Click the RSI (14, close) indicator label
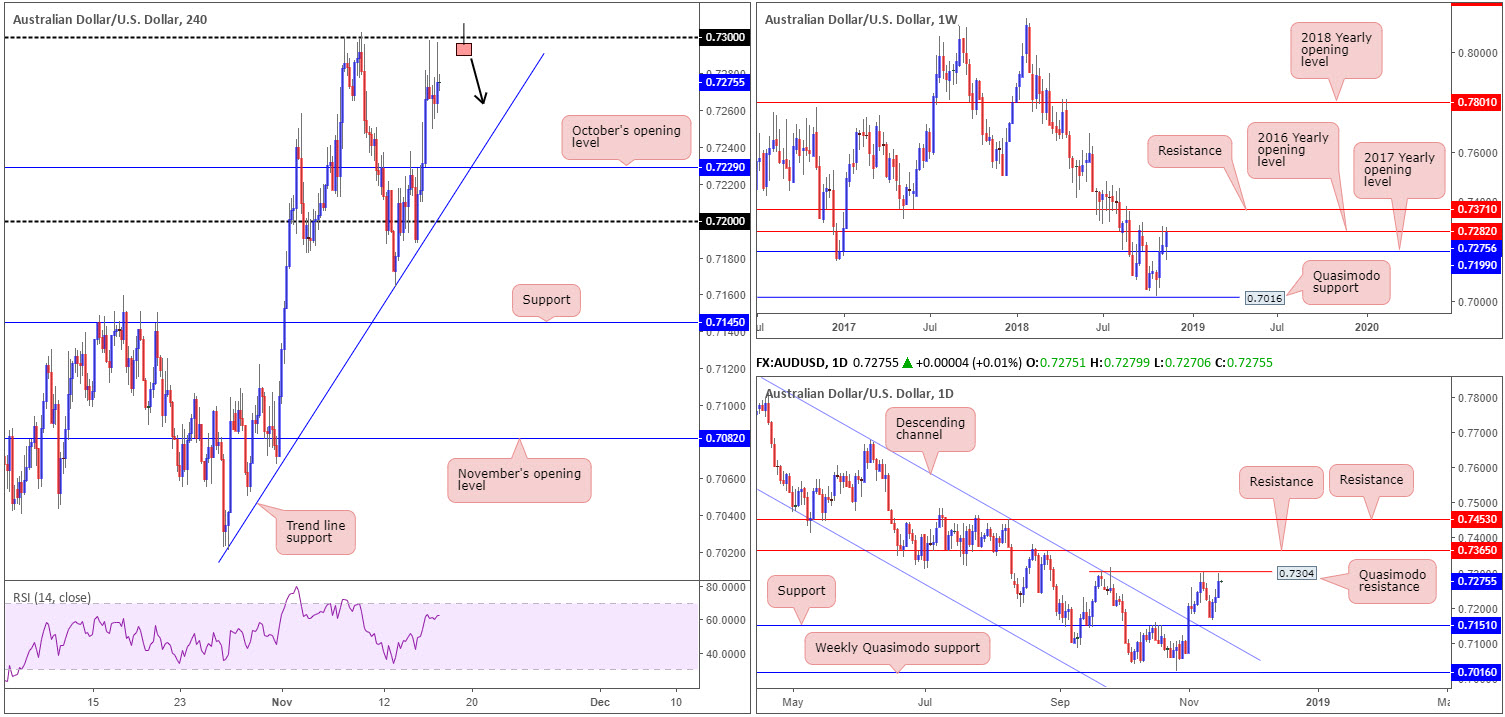 52,598
